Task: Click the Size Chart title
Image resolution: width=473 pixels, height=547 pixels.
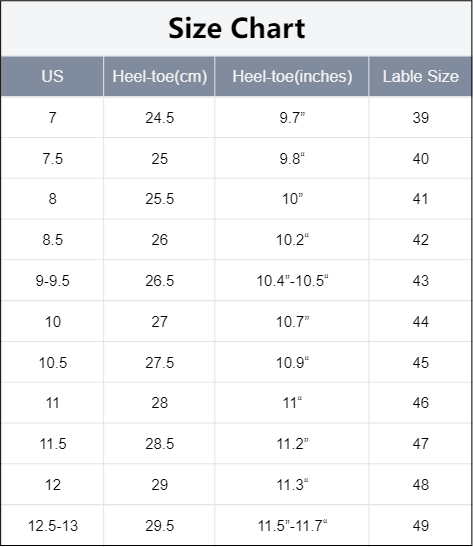Action: pos(236,29)
